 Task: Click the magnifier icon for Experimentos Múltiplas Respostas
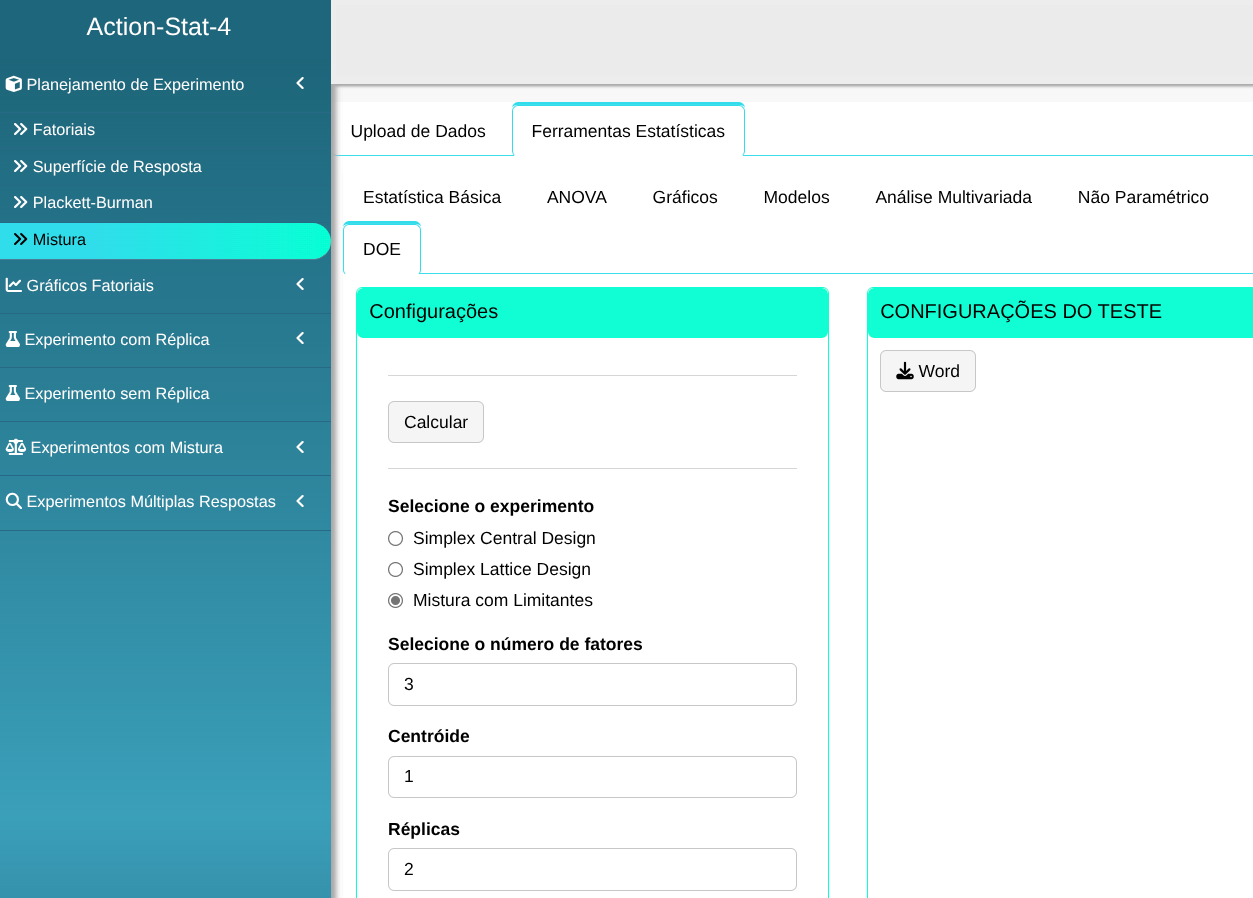click(x=14, y=502)
